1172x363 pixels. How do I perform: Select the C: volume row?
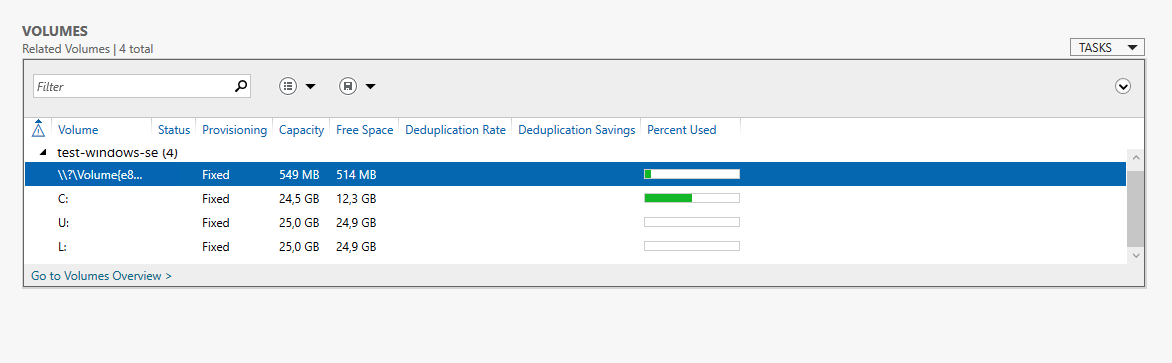tap(575, 199)
